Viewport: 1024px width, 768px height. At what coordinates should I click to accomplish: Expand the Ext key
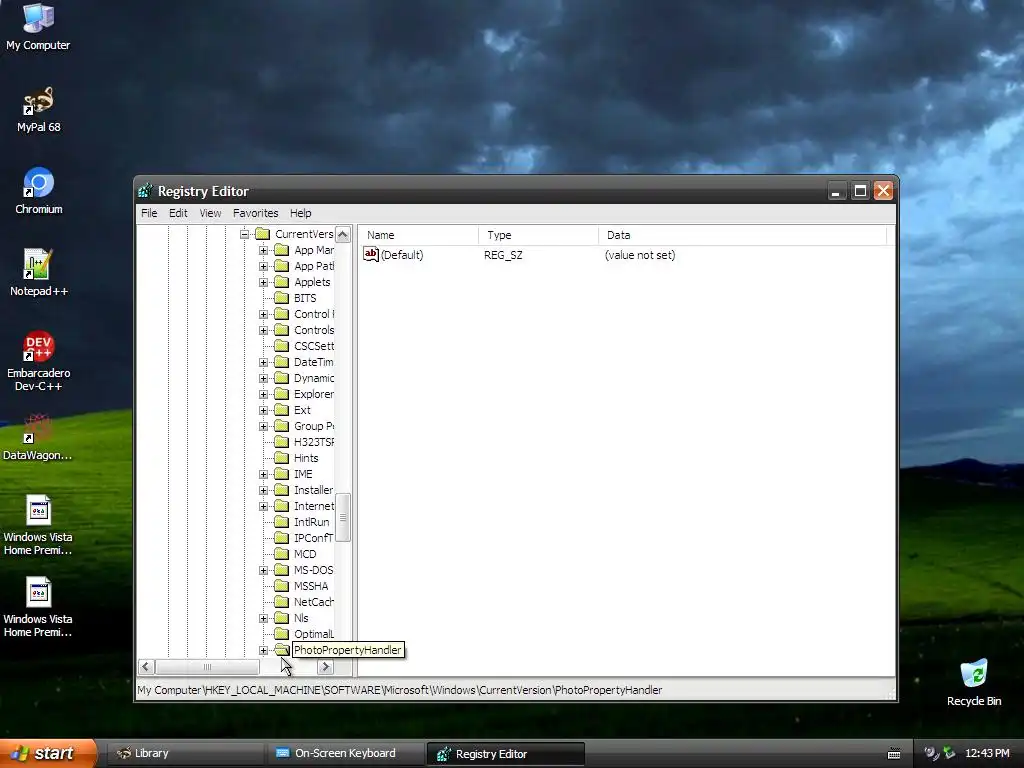pyautogui.click(x=263, y=410)
